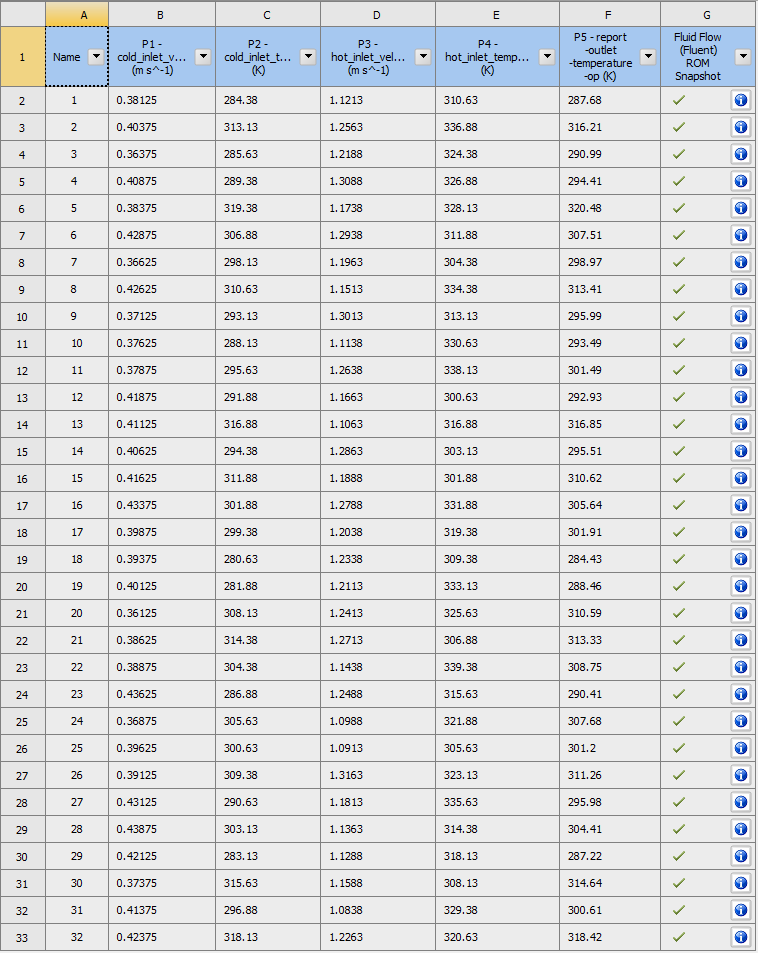Expand P4 hot_inlet temperature filter dropdown

[x=547, y=57]
